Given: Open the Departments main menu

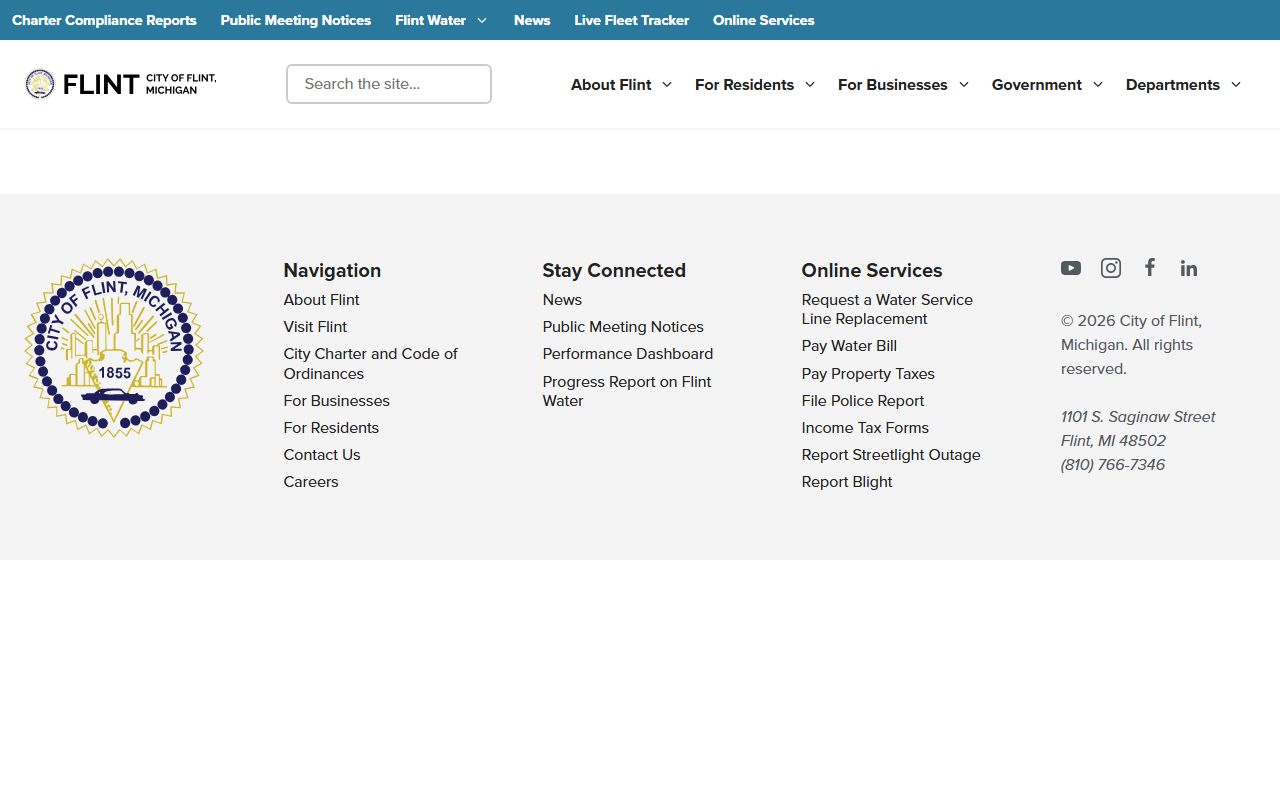Looking at the screenshot, I should click(1173, 85).
